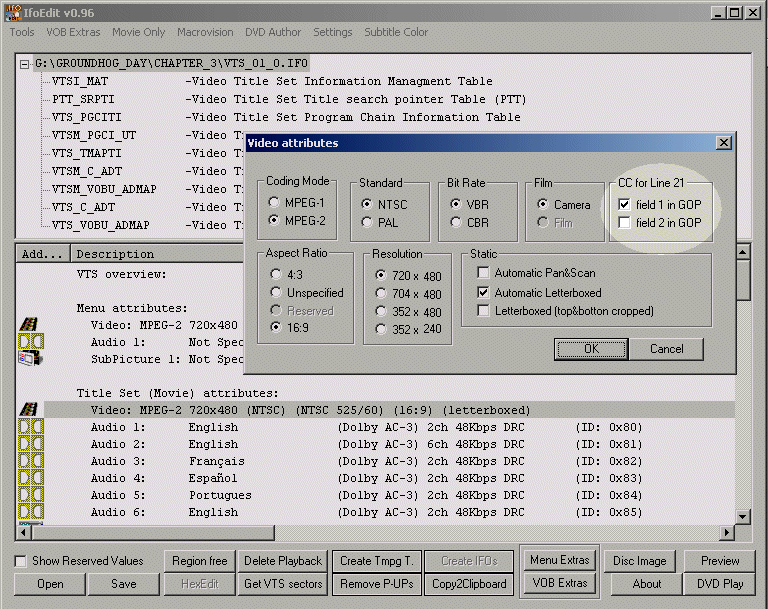Screen dimensions: 768x609
Task: Set aspect ratio to Unspecified
Action: (307, 292)
